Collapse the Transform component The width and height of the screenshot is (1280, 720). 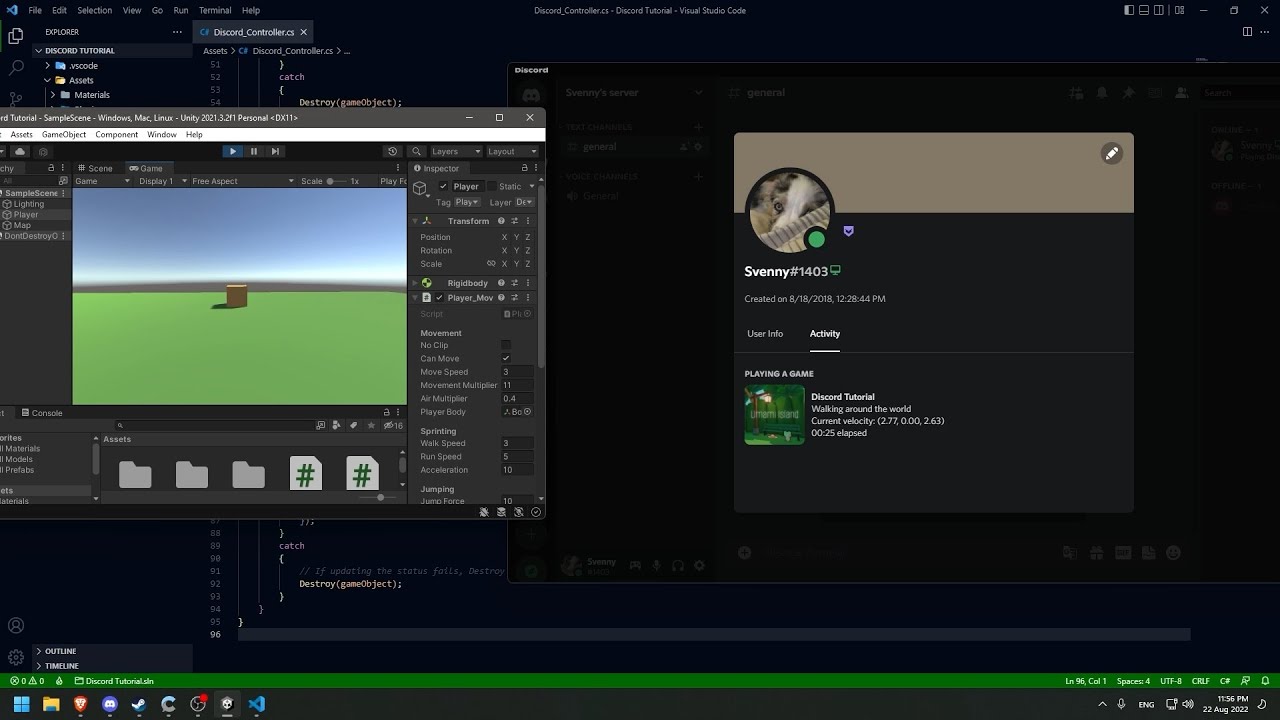[415, 221]
